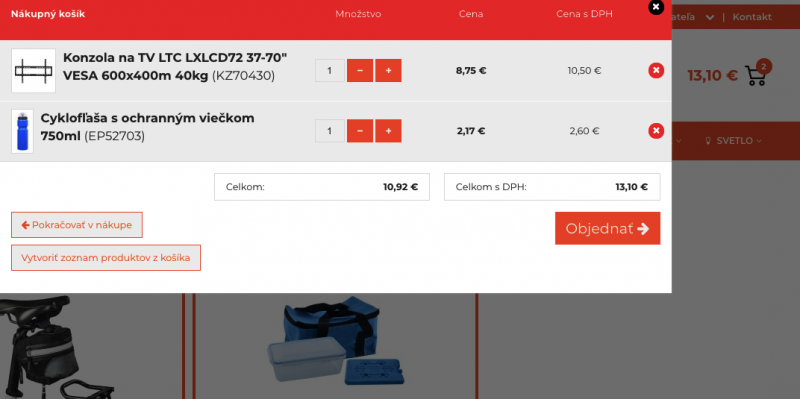800x399 pixels.
Task: Remove Cyklofľaša item from cart
Action: point(656,131)
